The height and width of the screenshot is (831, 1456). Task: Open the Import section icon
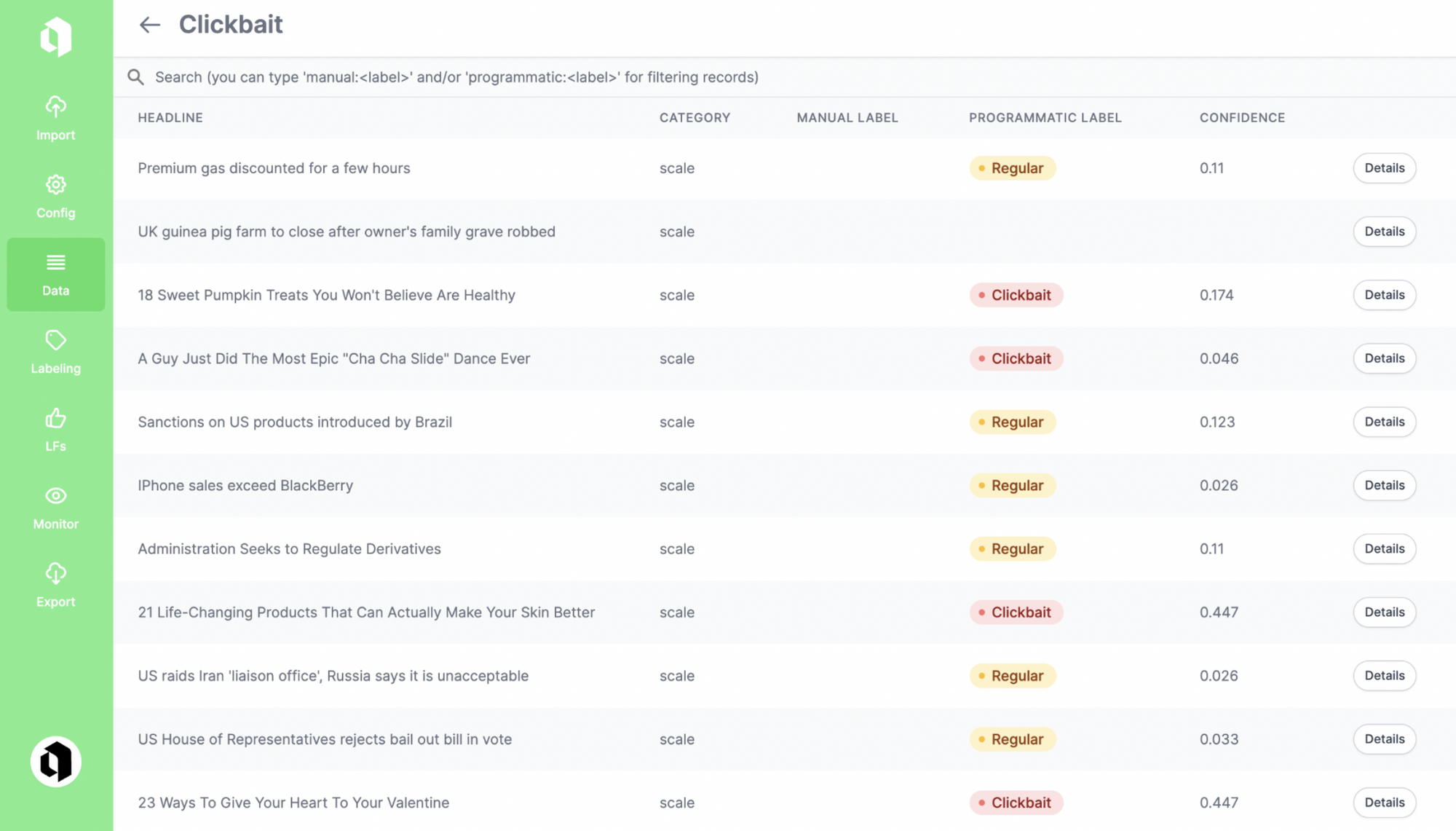click(56, 107)
